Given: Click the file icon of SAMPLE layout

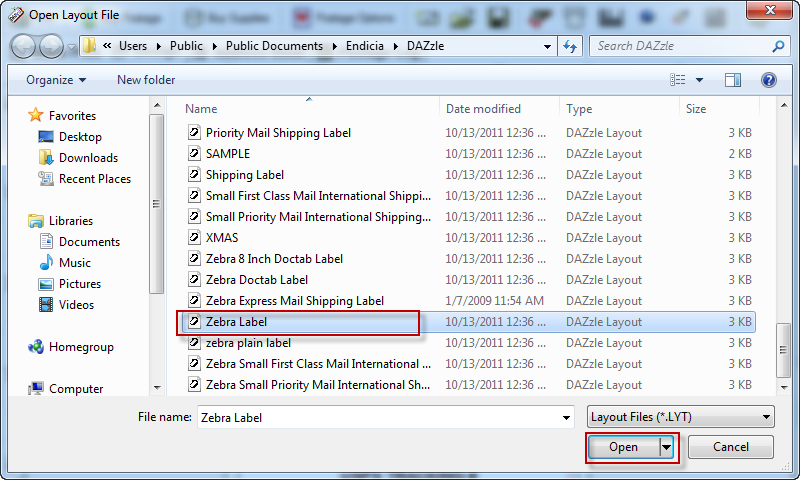Looking at the screenshot, I should tap(194, 154).
